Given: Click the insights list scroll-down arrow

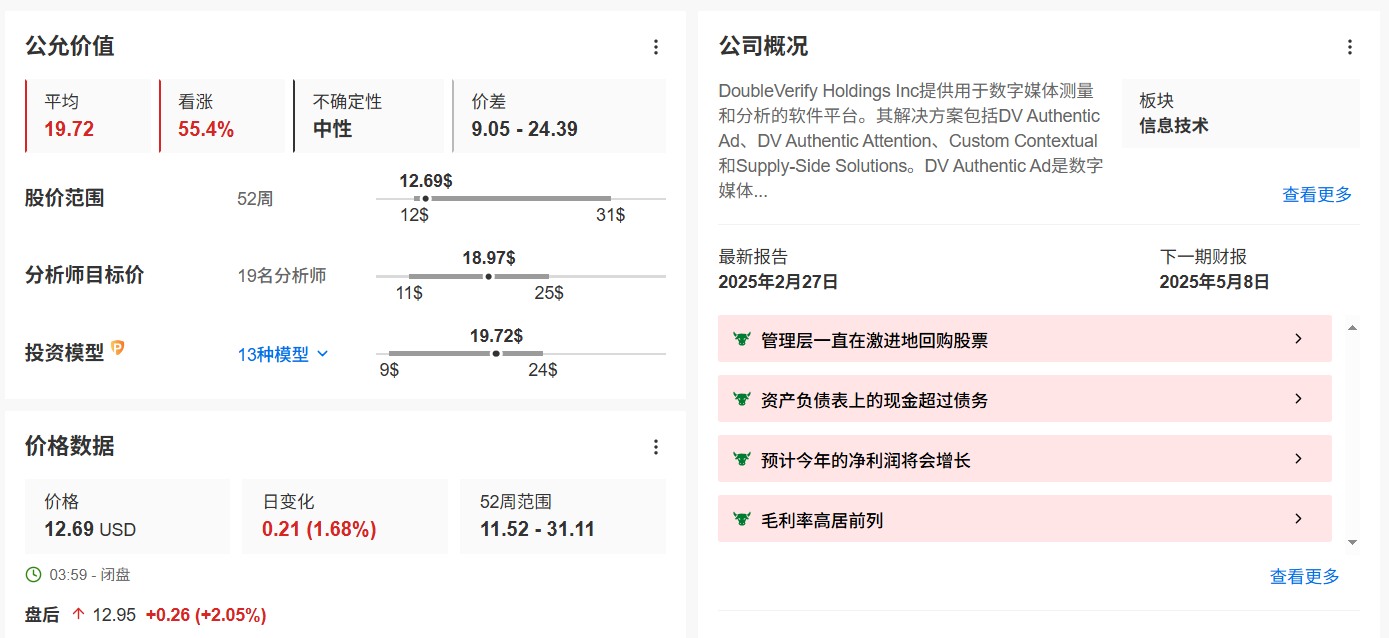Looking at the screenshot, I should [1353, 542].
